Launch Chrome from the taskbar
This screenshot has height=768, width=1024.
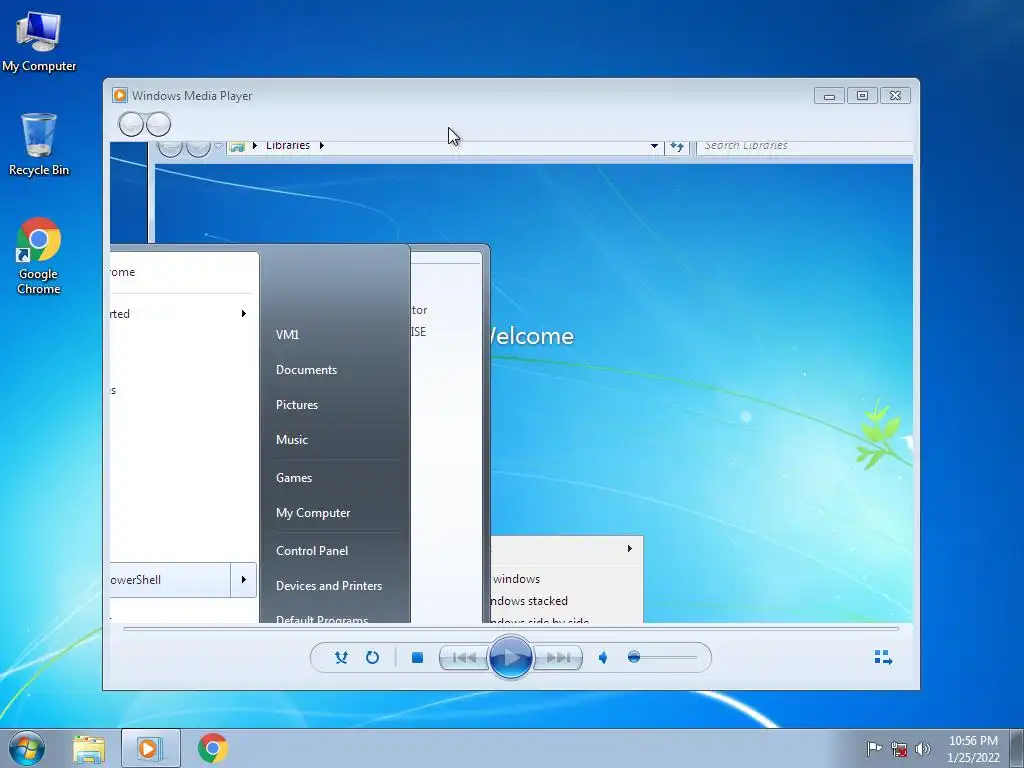tap(212, 748)
